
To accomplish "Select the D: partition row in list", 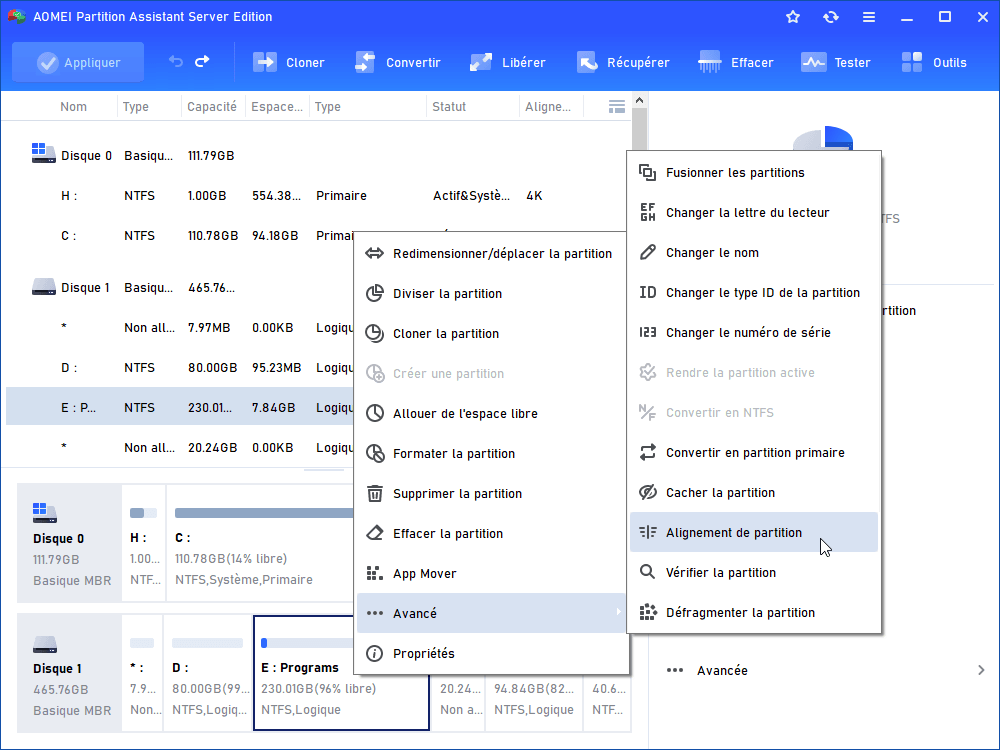I will 179,368.
